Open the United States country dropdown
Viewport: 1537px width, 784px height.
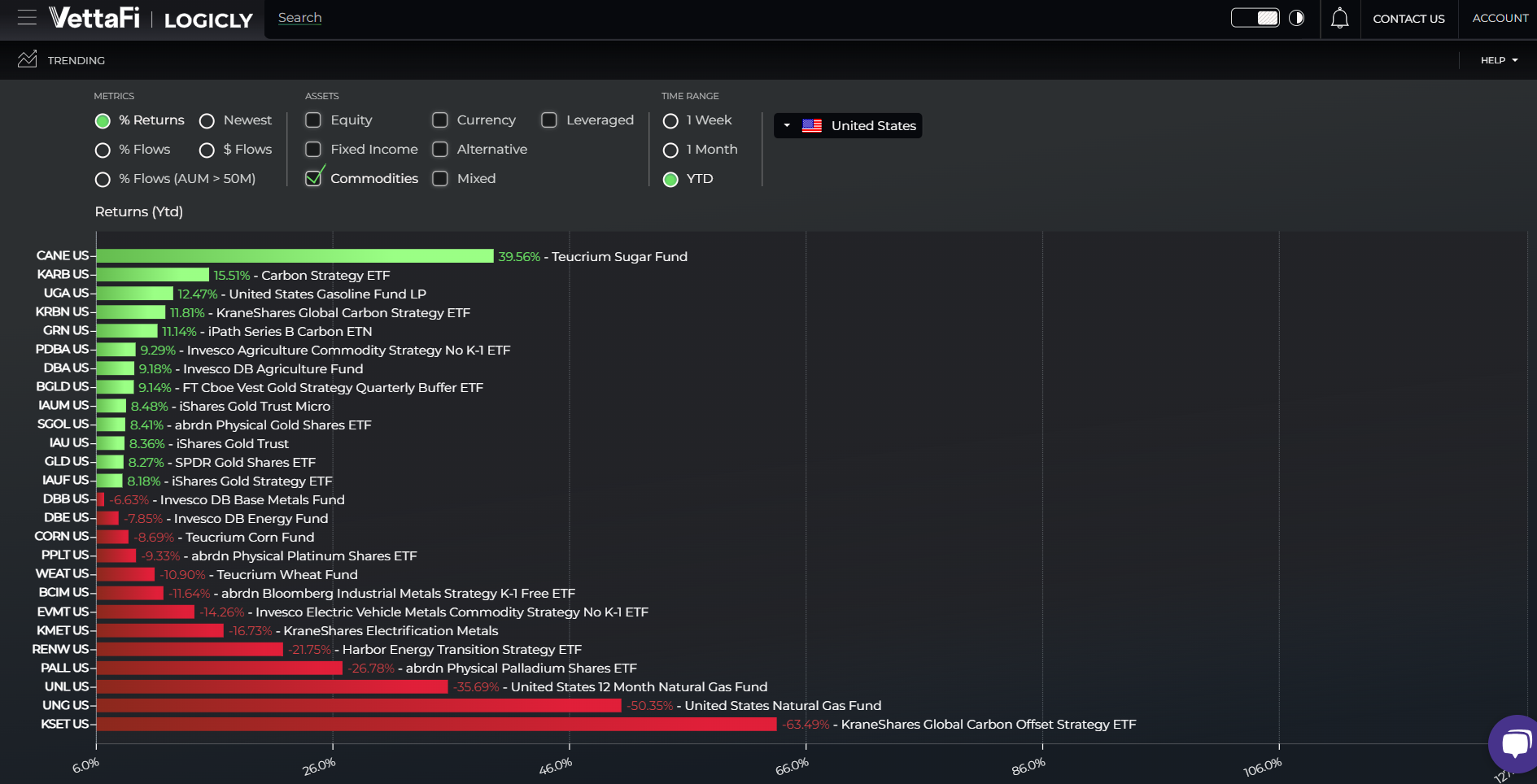click(848, 126)
